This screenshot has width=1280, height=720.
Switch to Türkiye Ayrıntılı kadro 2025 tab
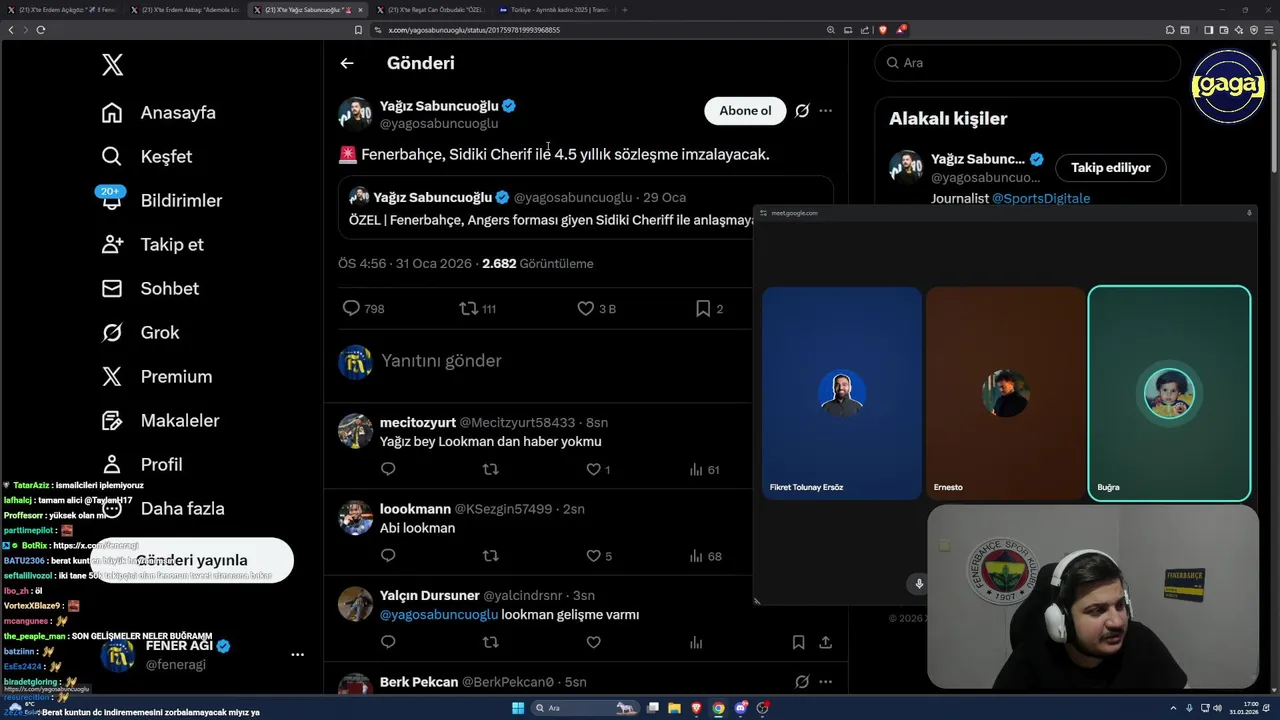[x=556, y=9]
